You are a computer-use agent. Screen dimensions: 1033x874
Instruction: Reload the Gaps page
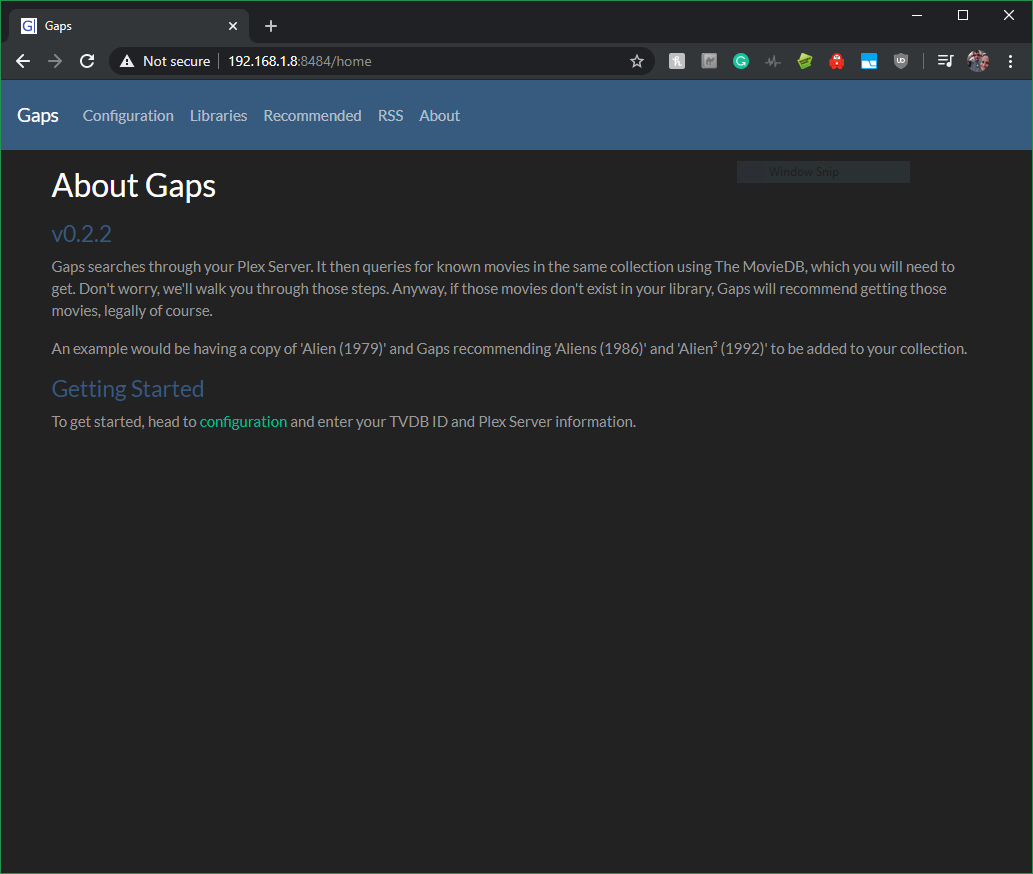tap(87, 61)
